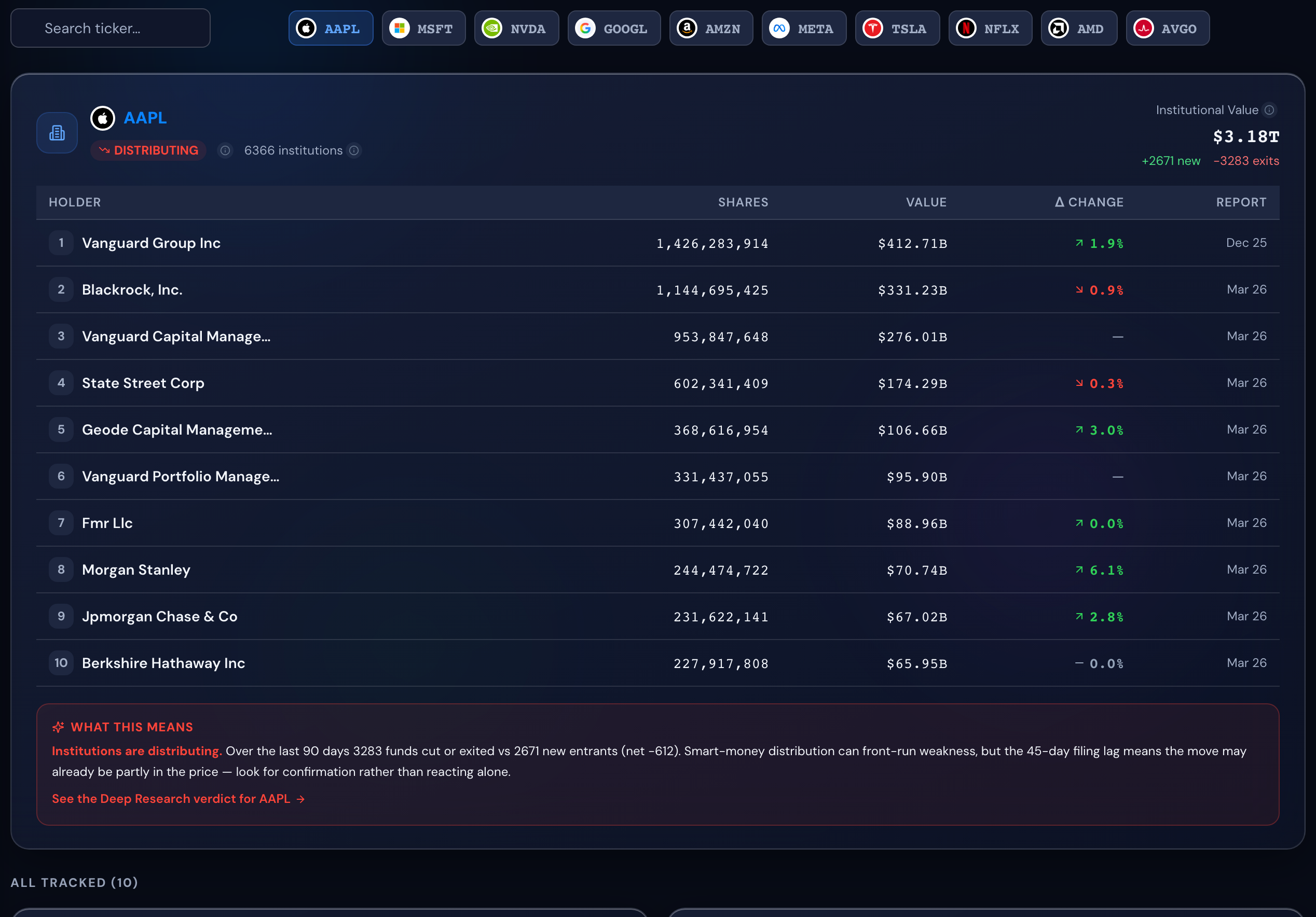
Task: Click the AAPL ticker heading link
Action: (x=145, y=118)
